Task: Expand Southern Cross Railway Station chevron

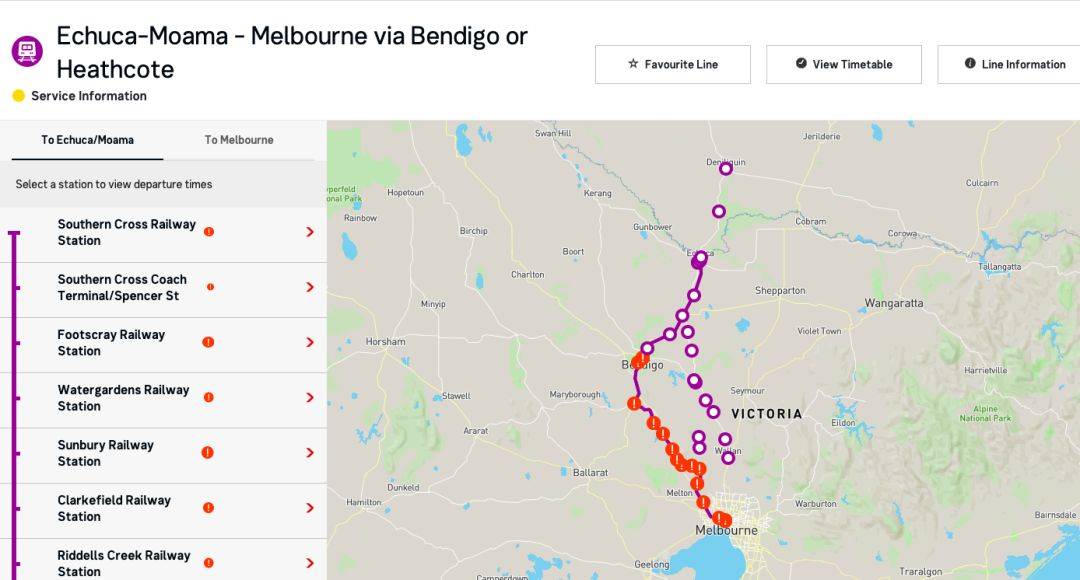Action: (310, 232)
